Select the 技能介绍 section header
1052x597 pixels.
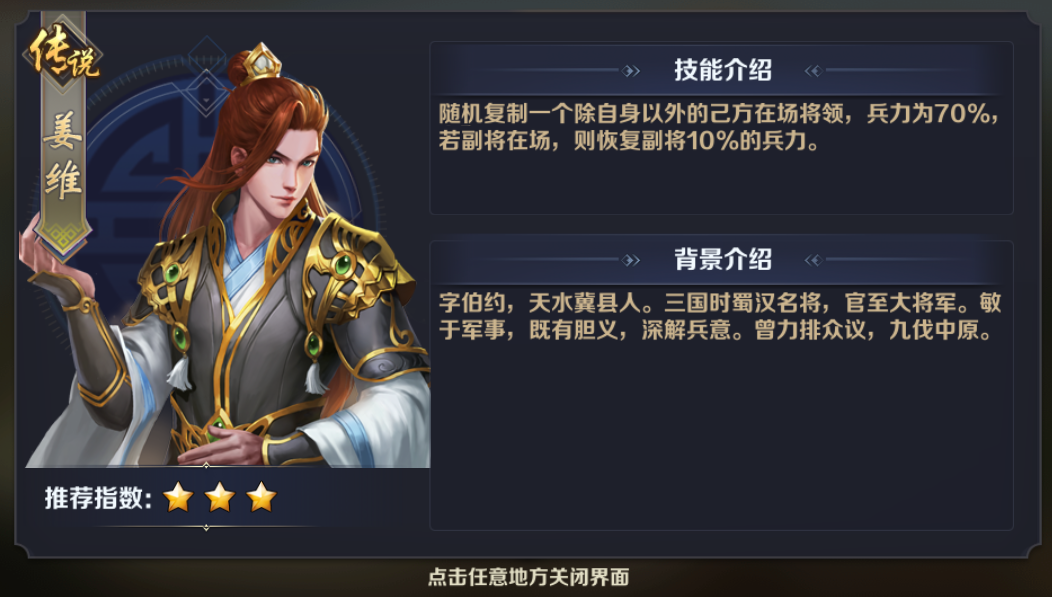click(x=722, y=70)
